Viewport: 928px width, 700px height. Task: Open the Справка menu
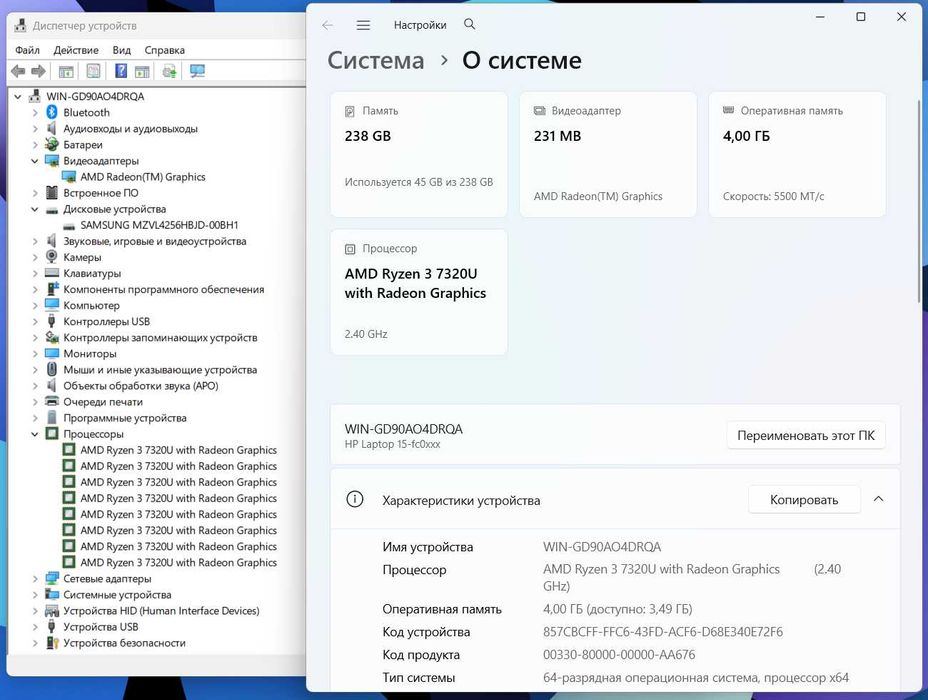pyautogui.click(x=165, y=50)
